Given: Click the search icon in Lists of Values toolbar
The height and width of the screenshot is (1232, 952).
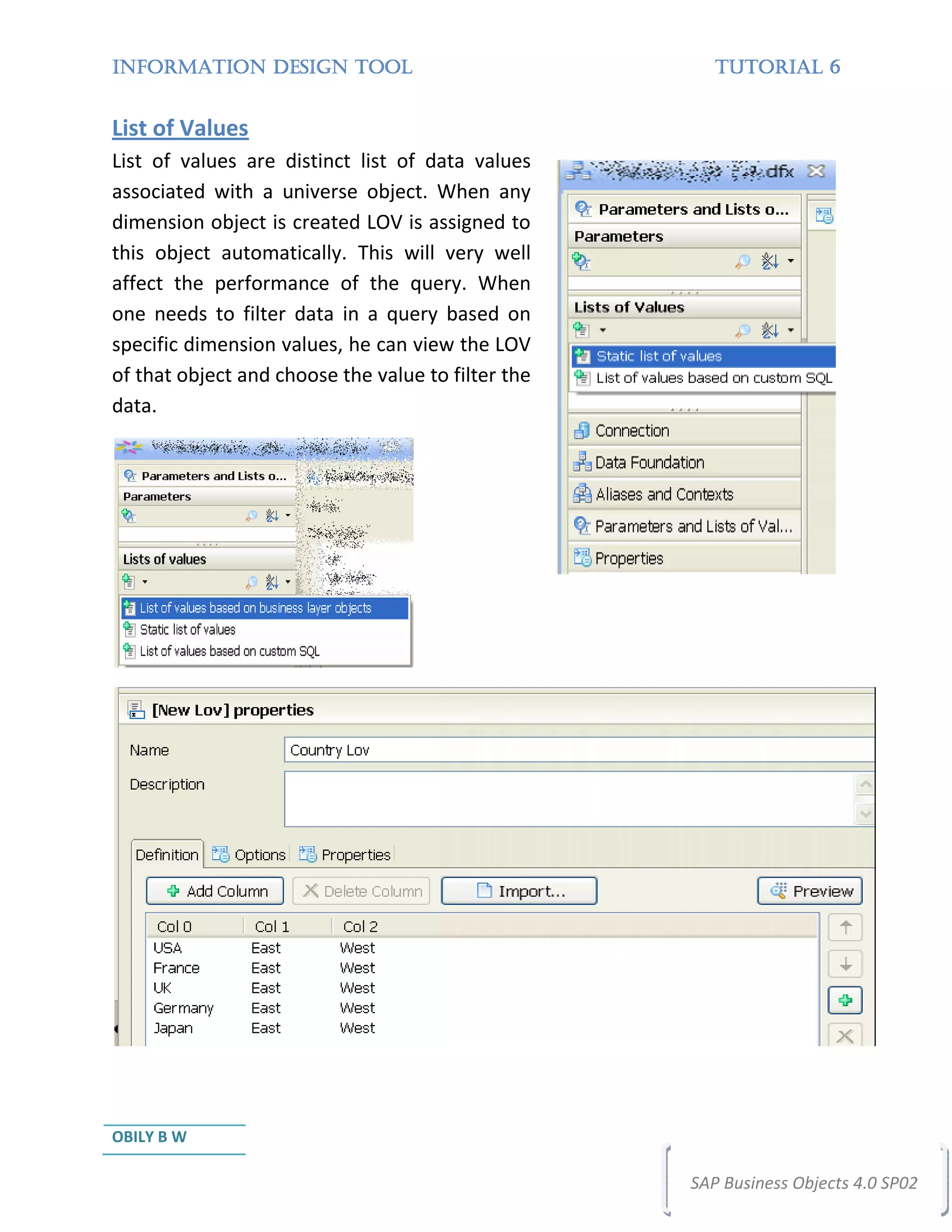Looking at the screenshot, I should (743, 331).
